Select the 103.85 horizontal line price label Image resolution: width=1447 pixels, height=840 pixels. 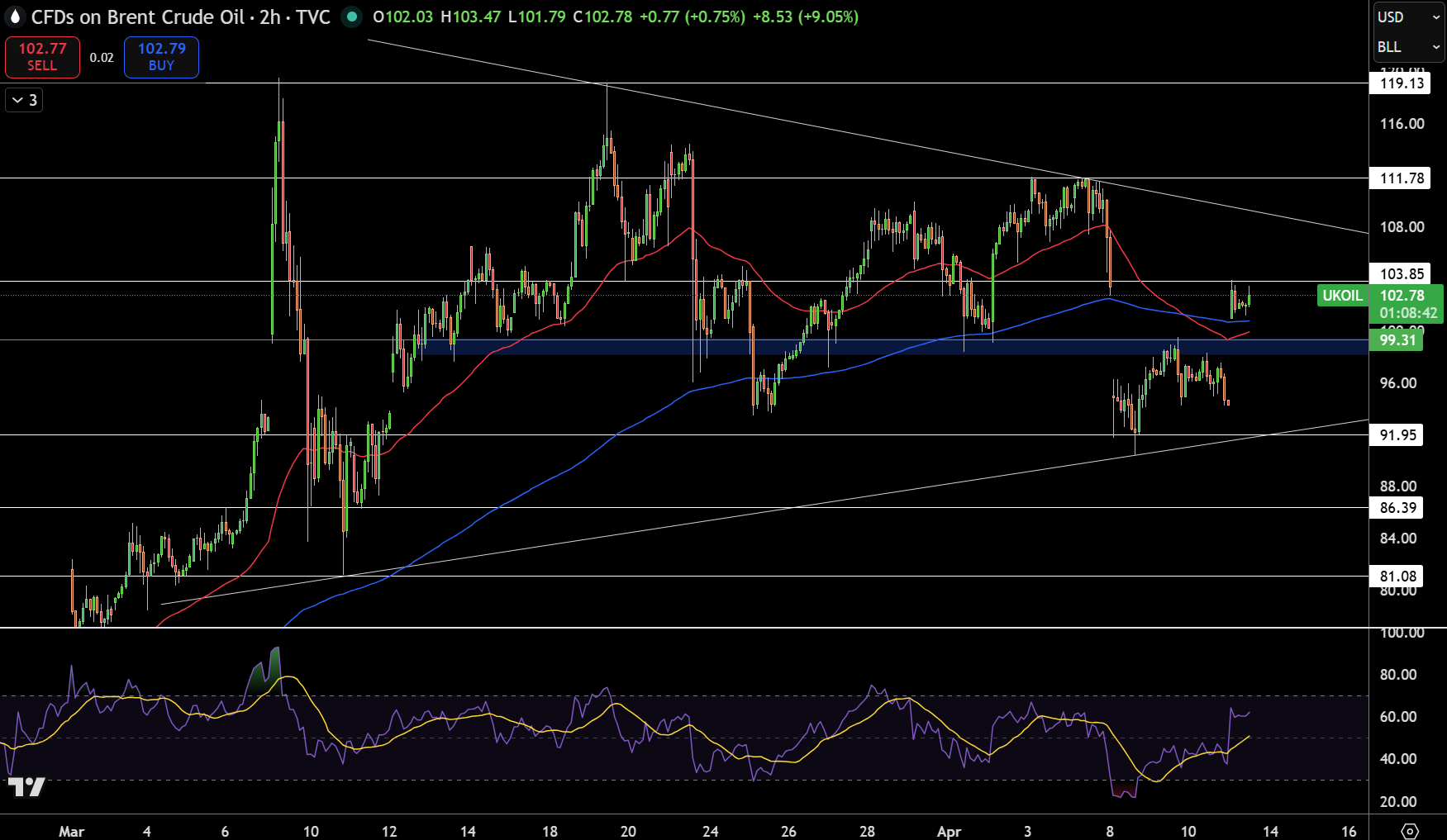tap(1401, 273)
